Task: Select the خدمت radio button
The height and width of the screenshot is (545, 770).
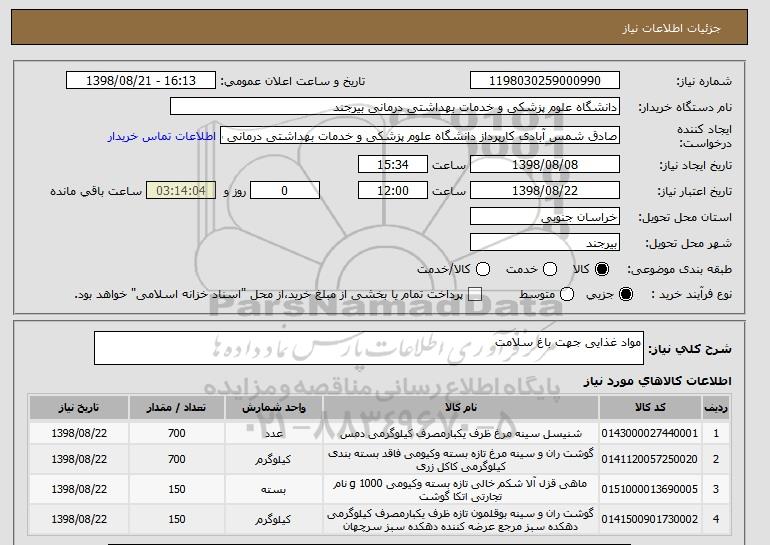Action: pos(550,269)
